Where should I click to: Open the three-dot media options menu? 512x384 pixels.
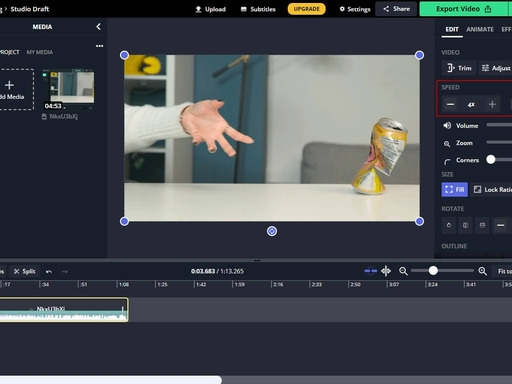tap(99, 46)
